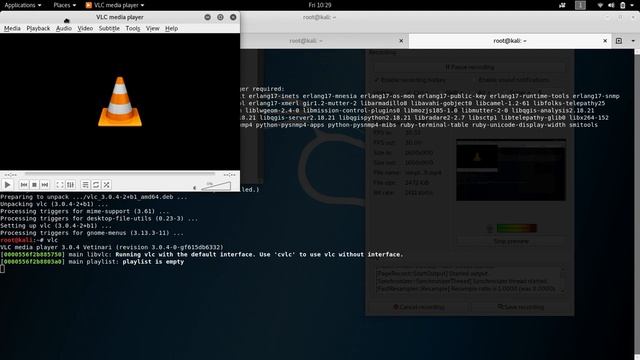The height and width of the screenshot is (360, 640).
Task: Toggle Enable sound notifications checkbox
Action: [511, 80]
